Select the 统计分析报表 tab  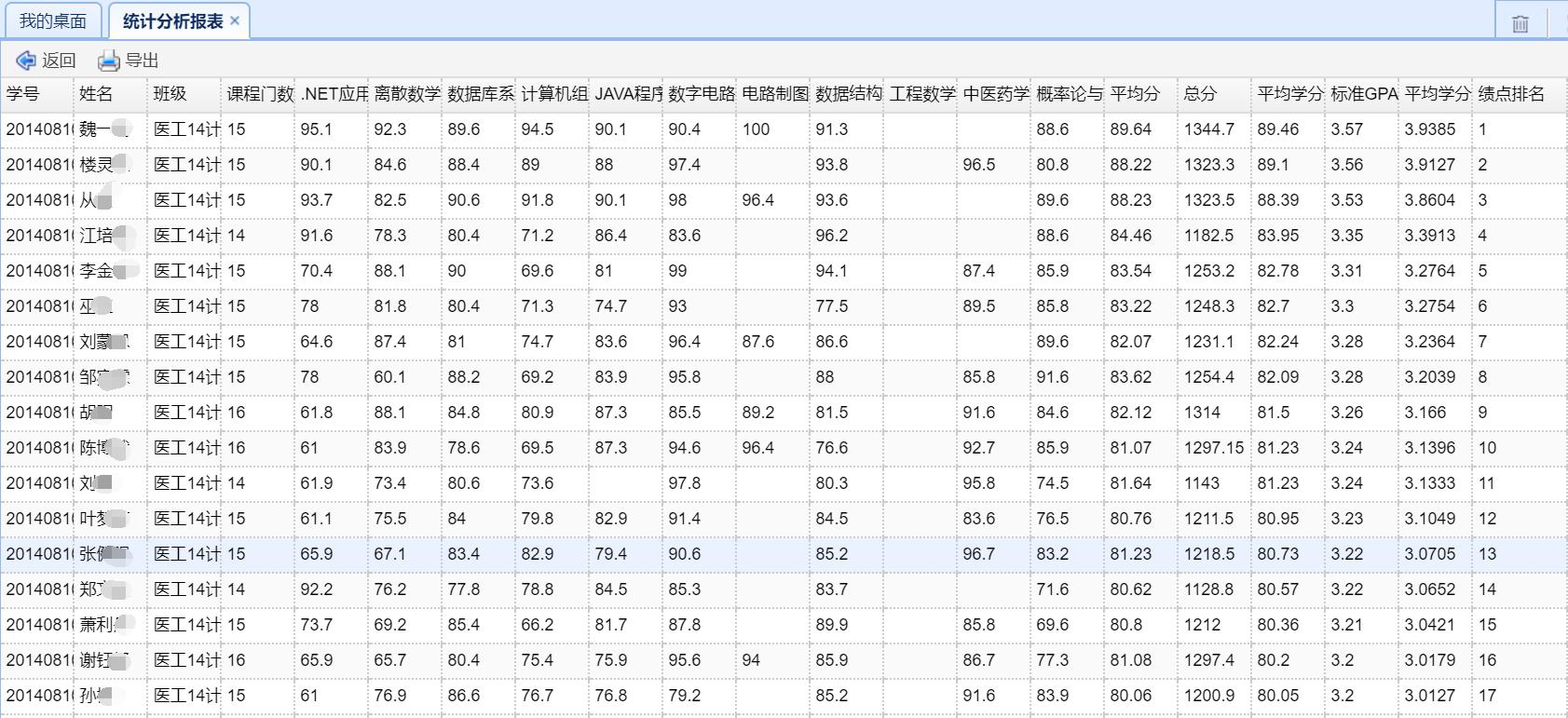[172, 20]
